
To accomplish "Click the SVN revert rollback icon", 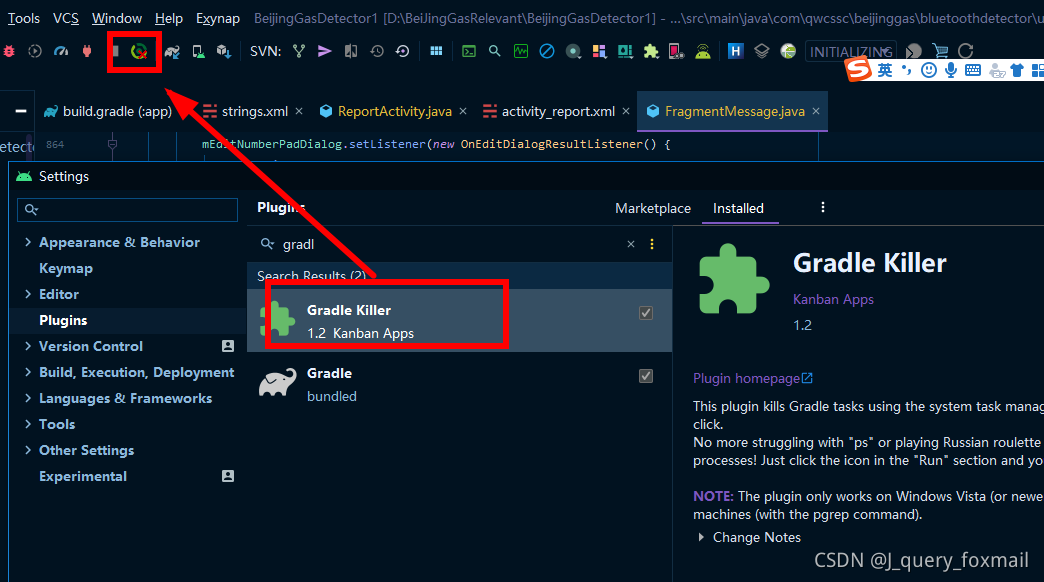I will pos(402,51).
